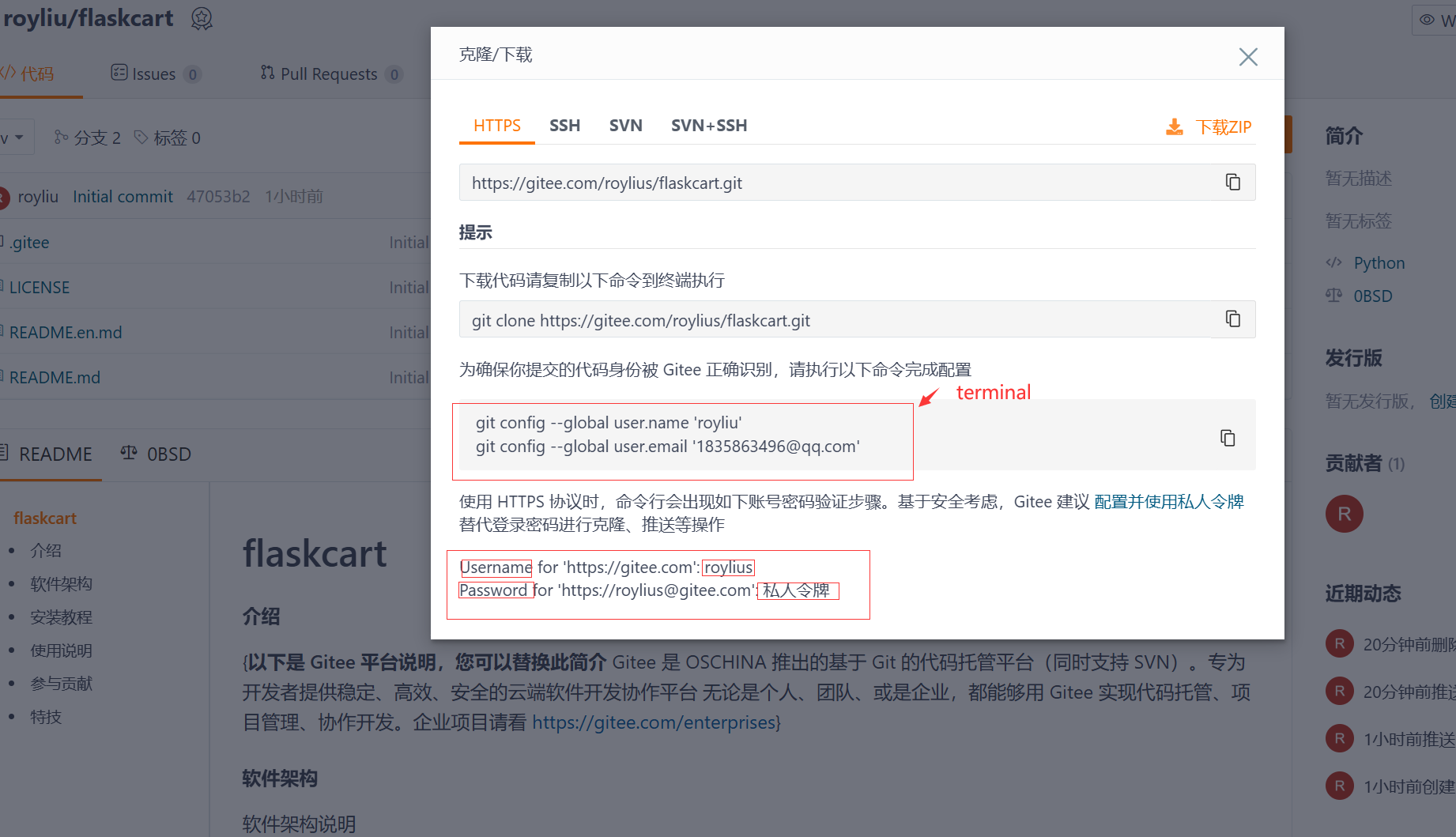Copy the git clone command
This screenshot has width=1456, height=837.
1233,319
